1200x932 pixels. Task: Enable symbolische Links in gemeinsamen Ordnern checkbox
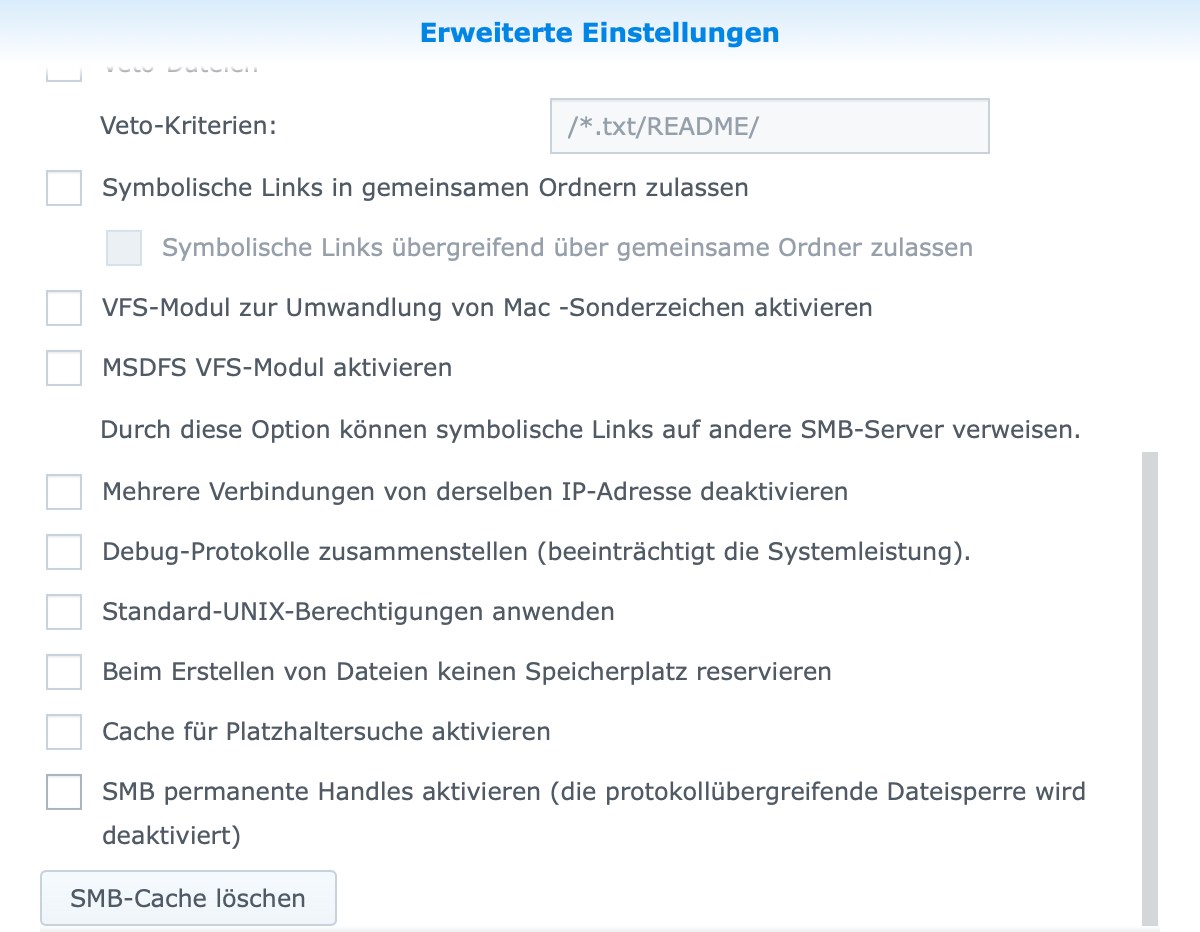click(64, 188)
